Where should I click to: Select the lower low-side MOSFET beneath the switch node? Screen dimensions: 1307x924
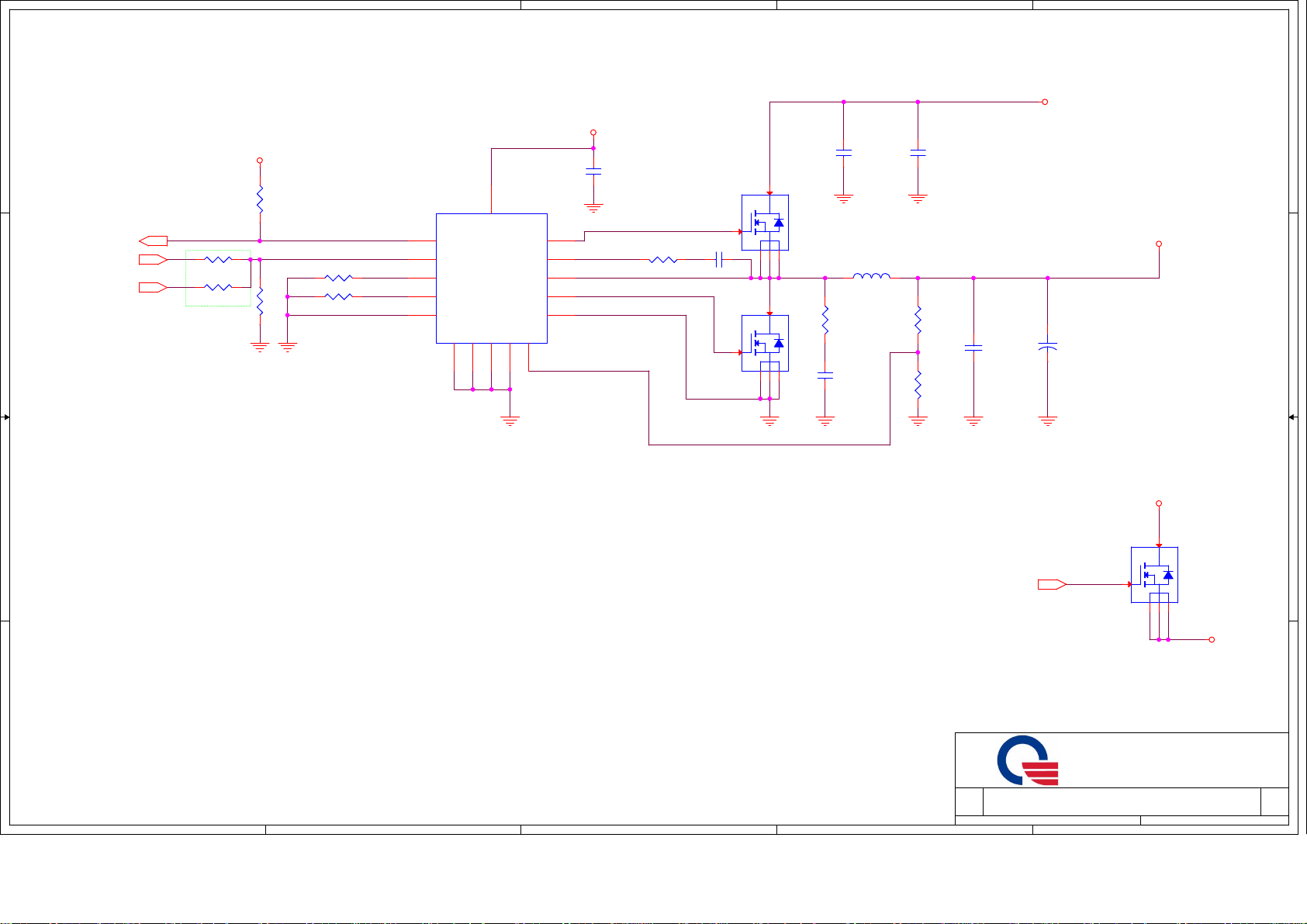(765, 343)
